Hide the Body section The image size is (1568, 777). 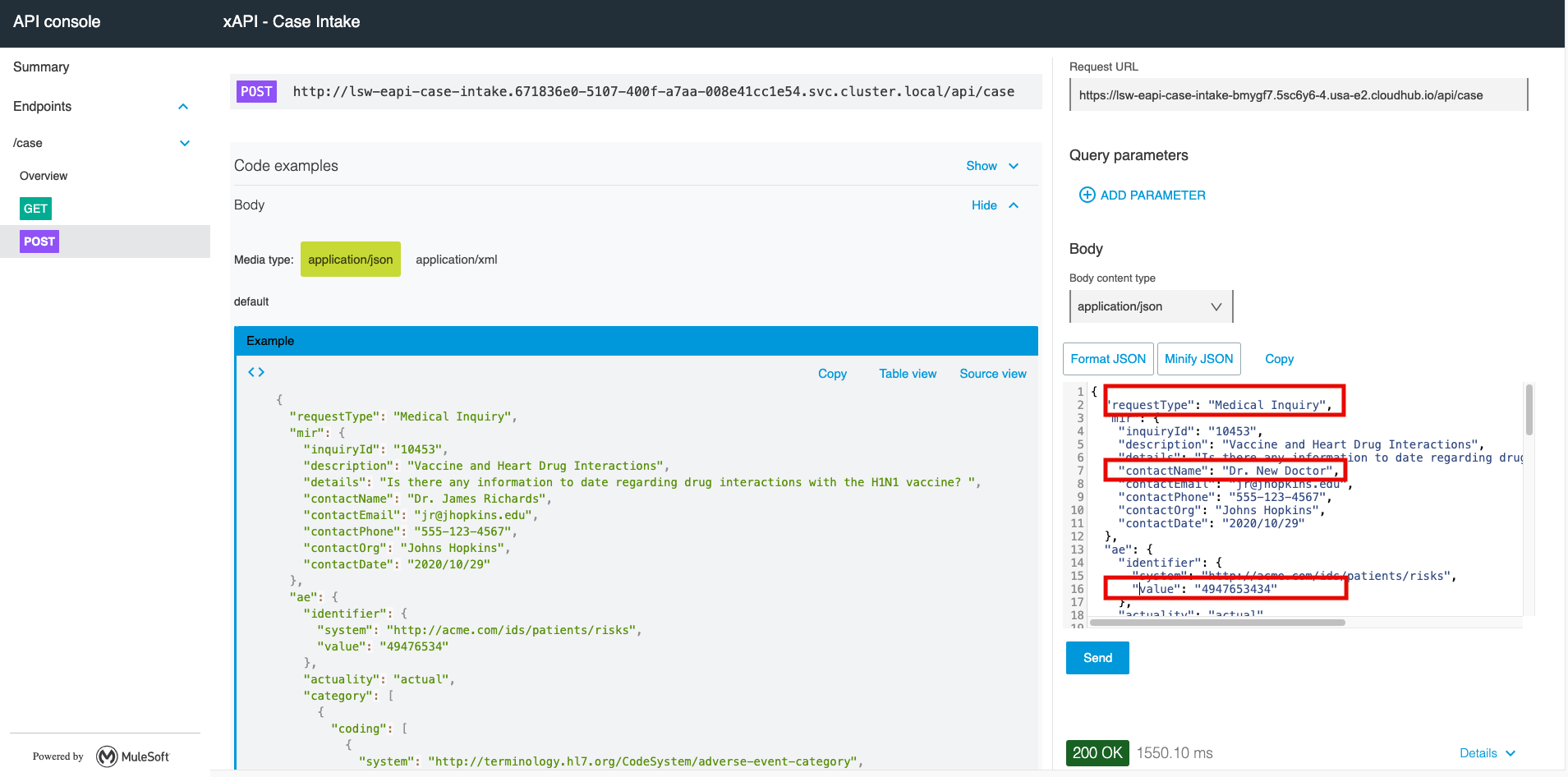click(994, 205)
